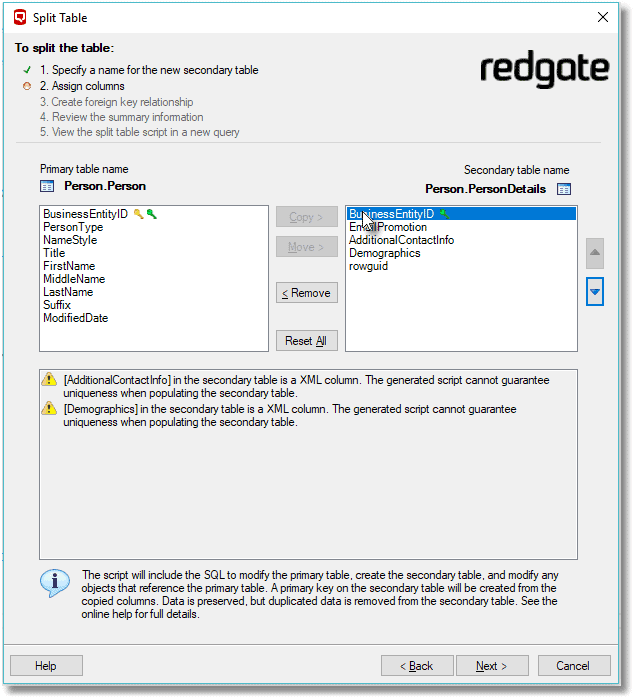Select rowguid in the secondary table list

pos(368,266)
